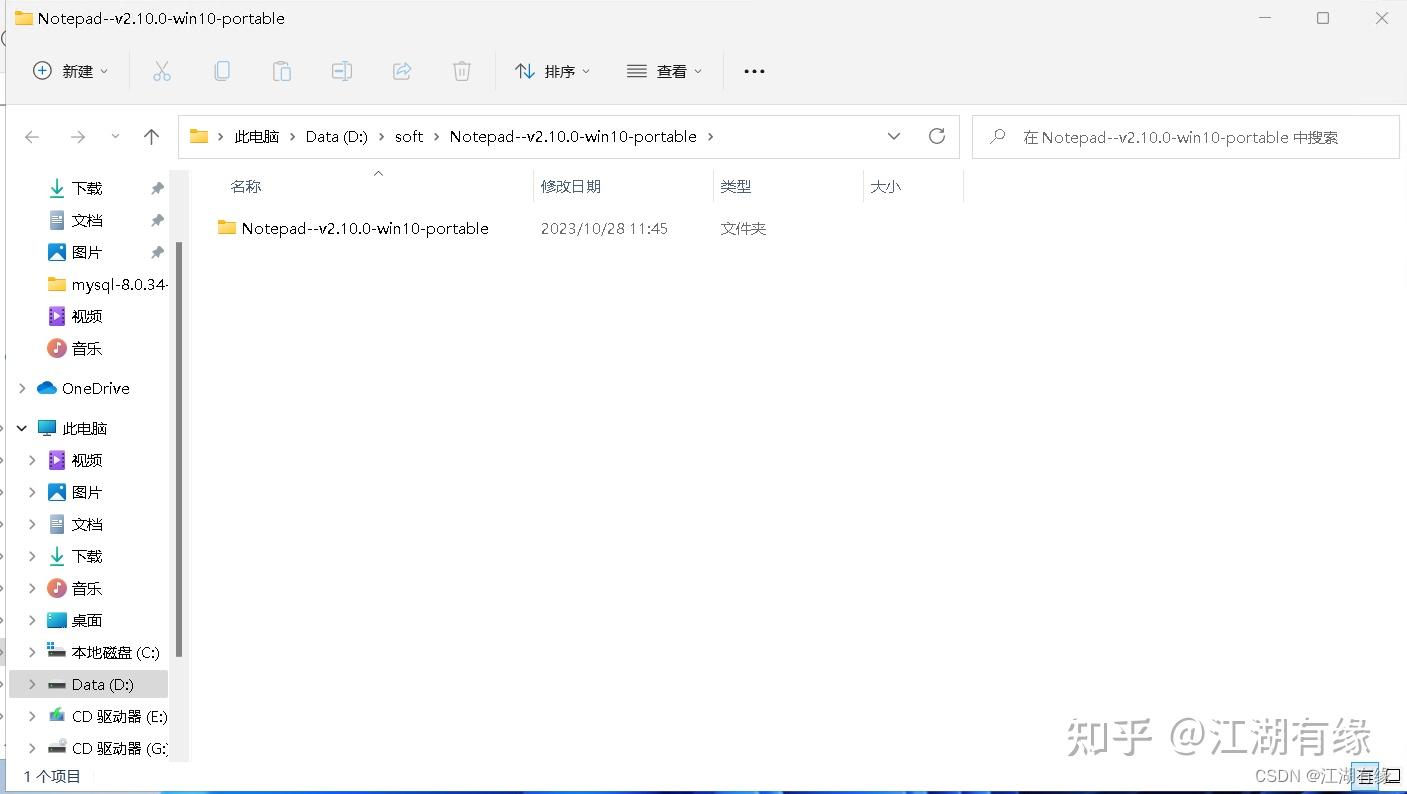Click the Paste icon in the toolbar
This screenshot has width=1407, height=794.
click(281, 70)
